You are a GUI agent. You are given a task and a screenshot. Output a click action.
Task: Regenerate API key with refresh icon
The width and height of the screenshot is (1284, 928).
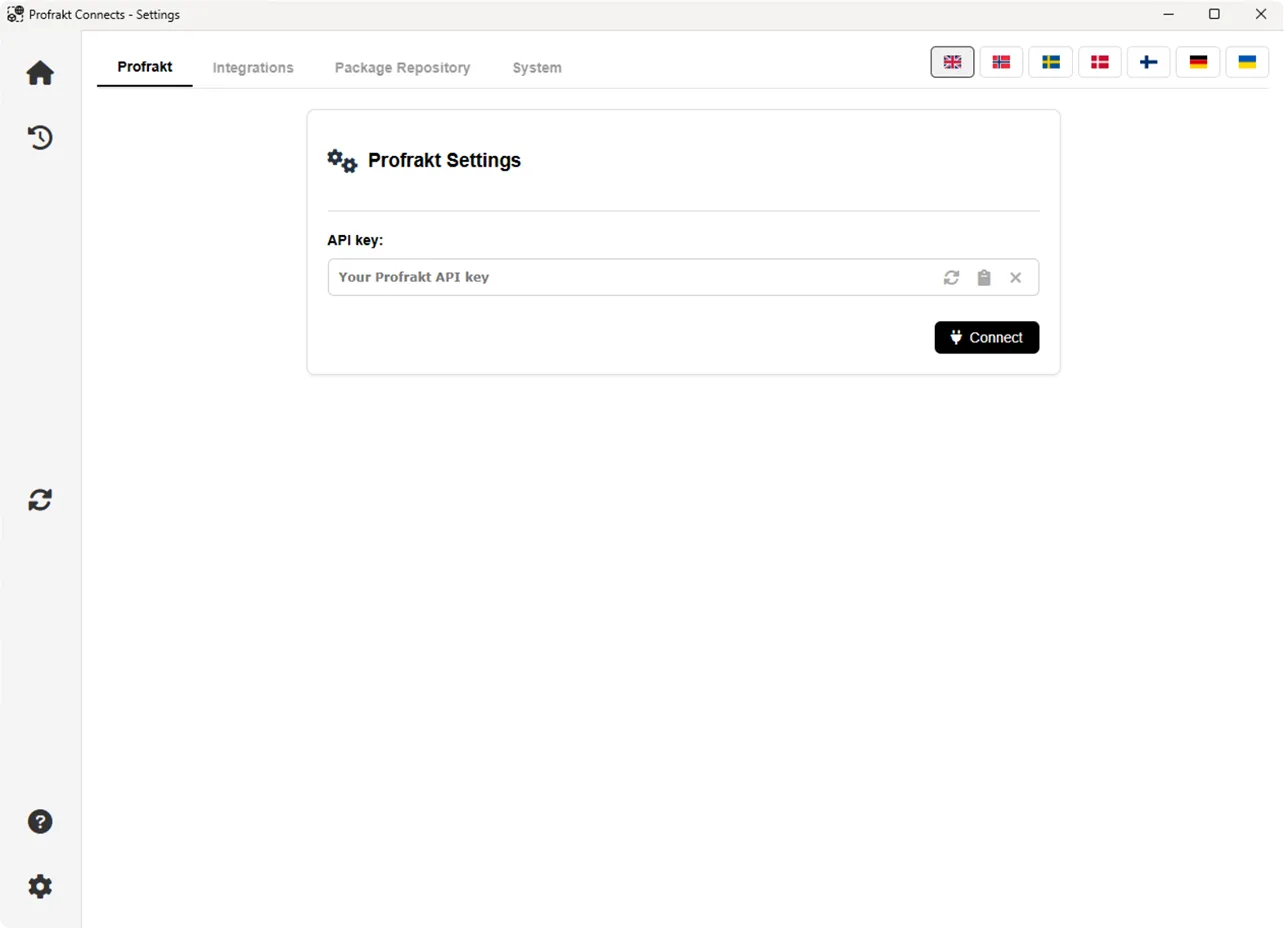coord(951,278)
